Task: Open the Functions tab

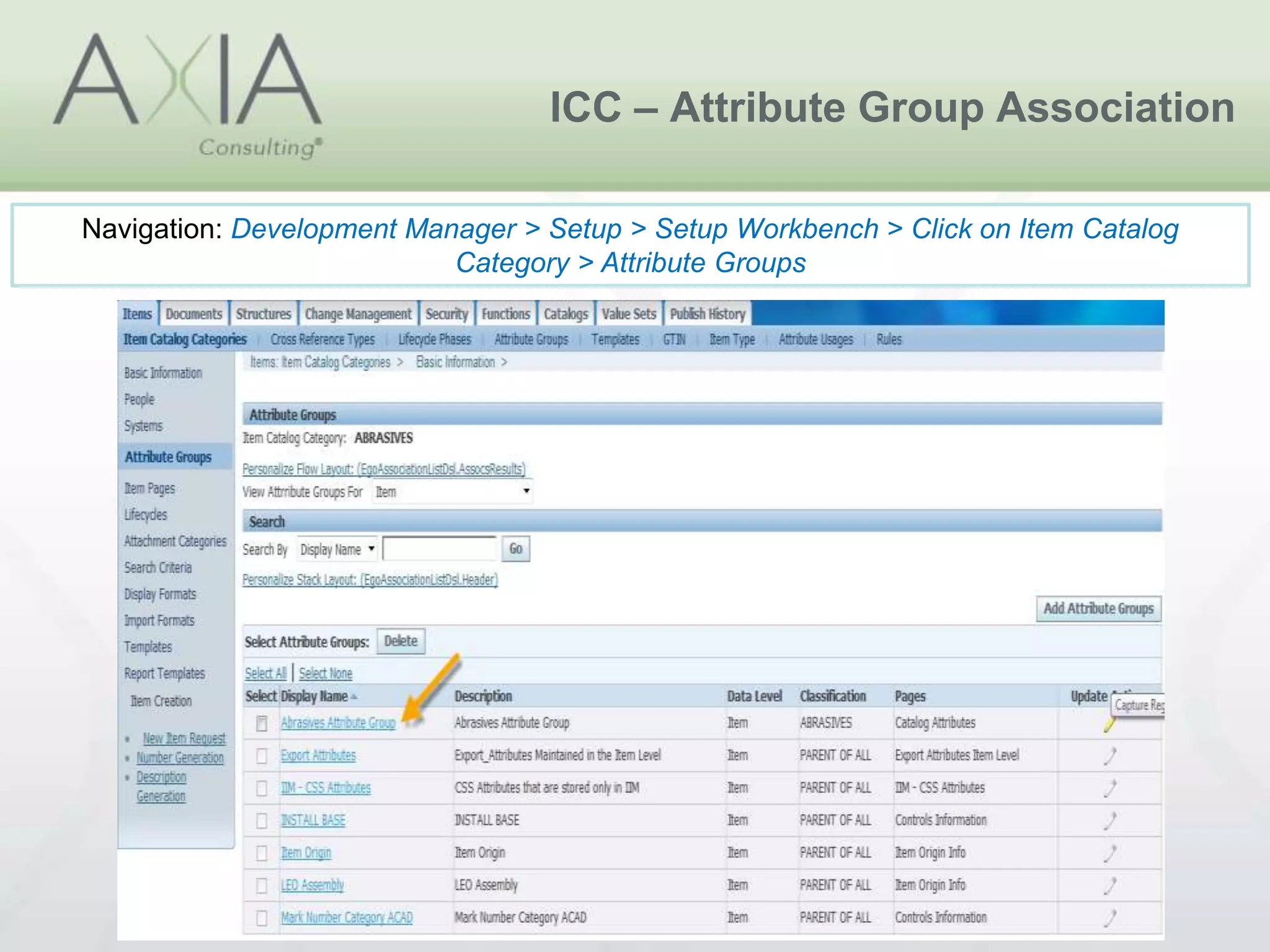Action: click(x=506, y=314)
